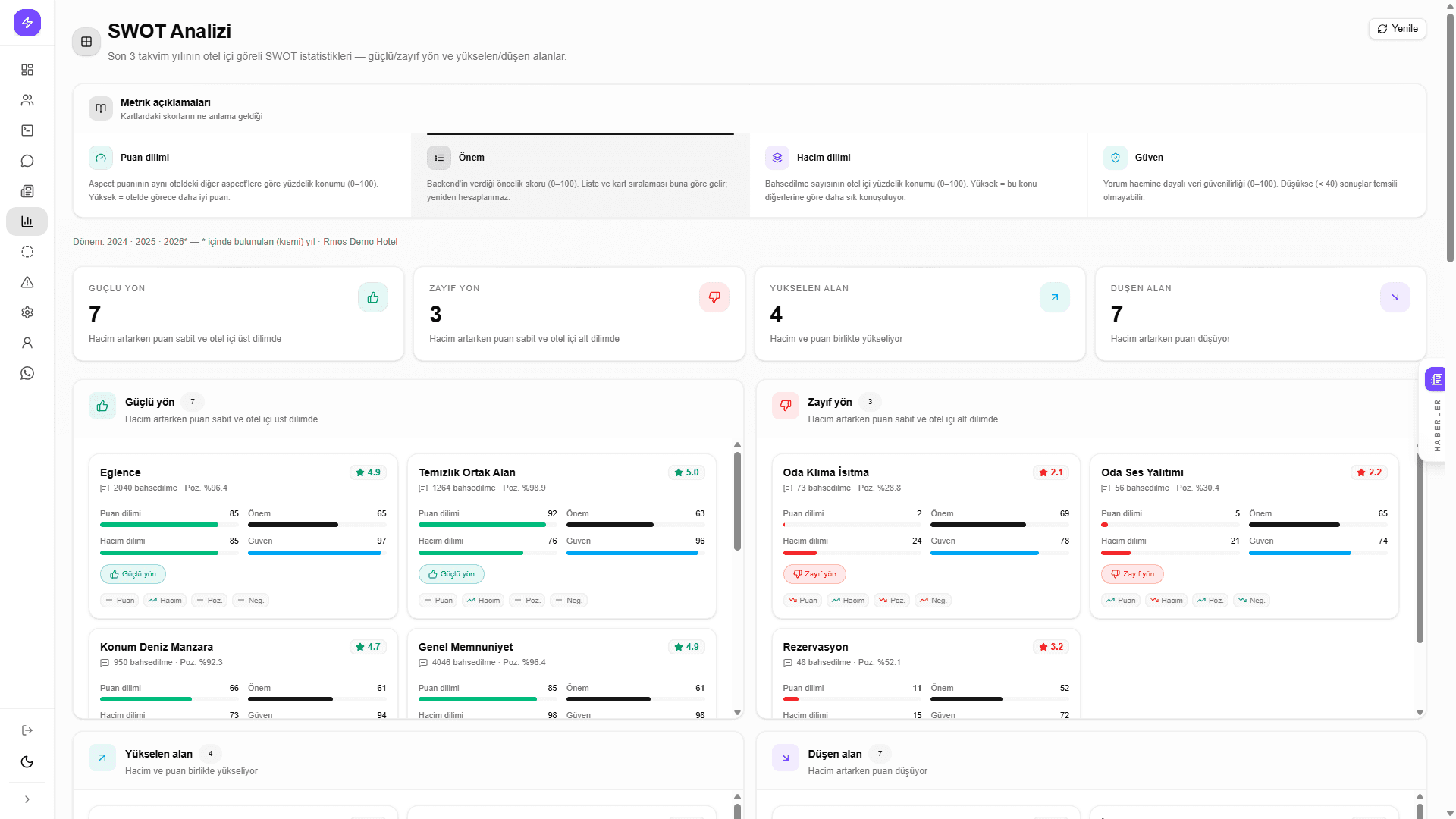Click the down-arrow icon in DÜŞEN ALAN summary card

pos(1395,297)
